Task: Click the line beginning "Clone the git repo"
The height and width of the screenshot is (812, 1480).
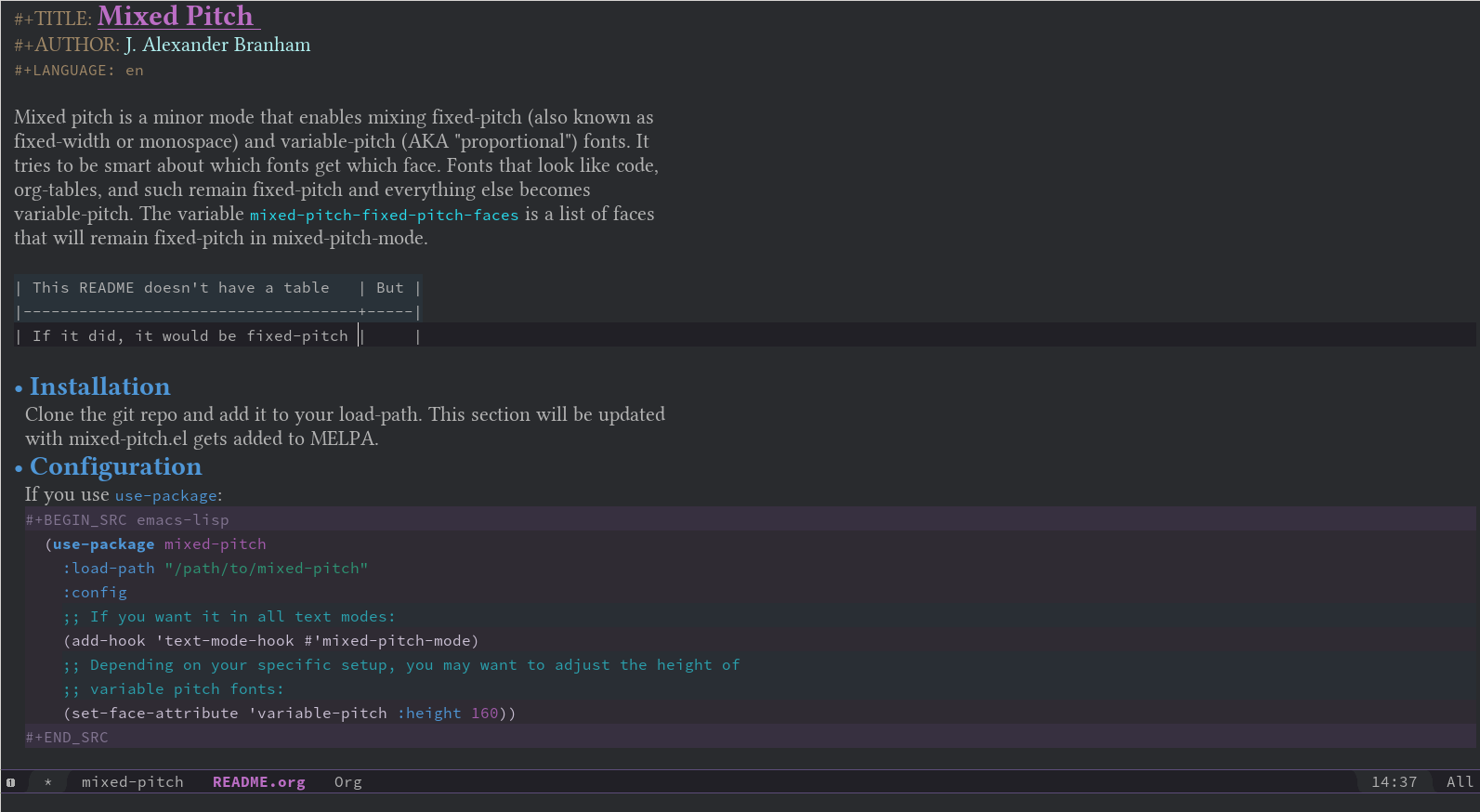Action: tap(345, 414)
